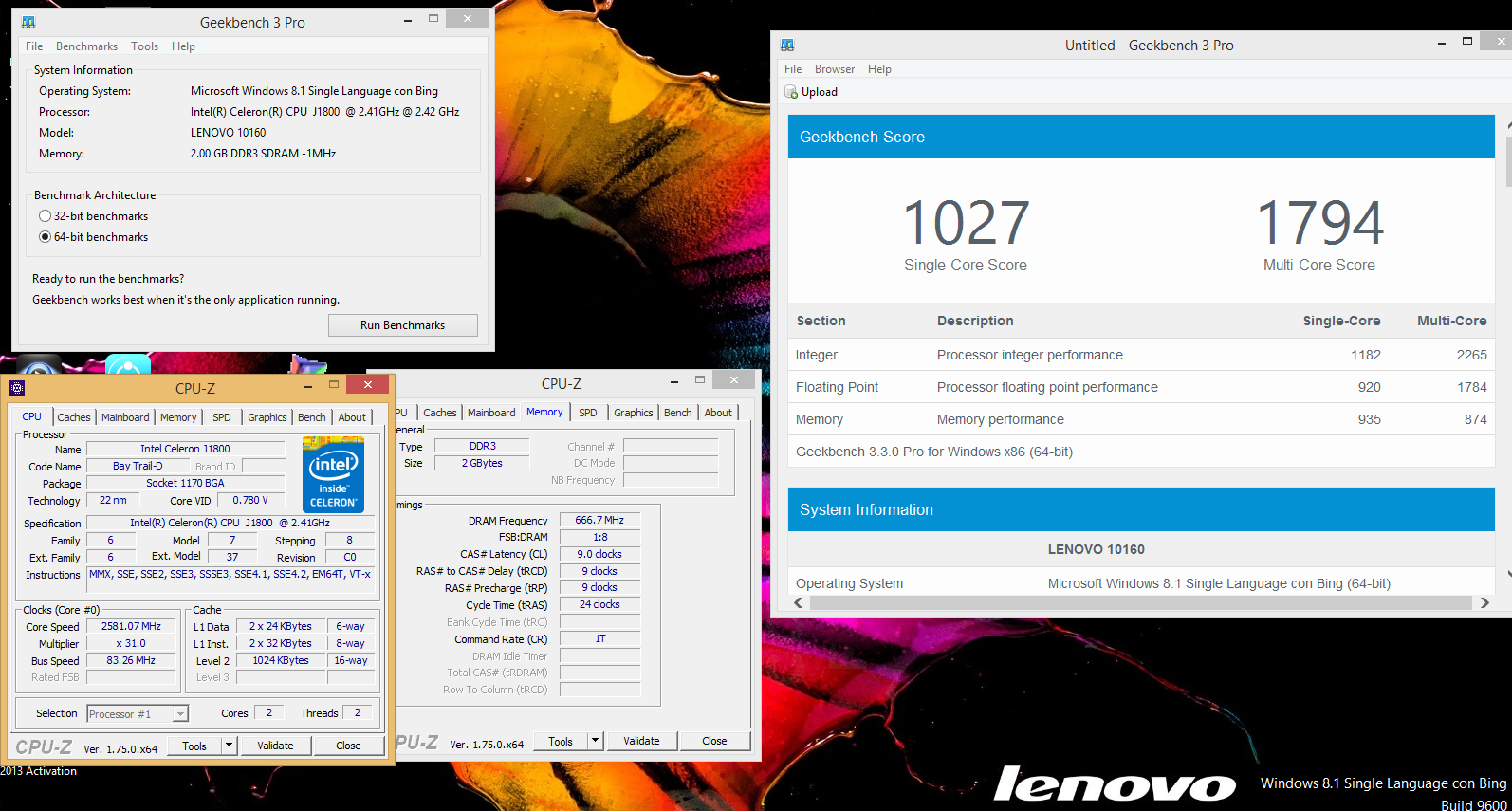Click vertical scrollbar thumb in results window
This screenshot has height=811, width=1512.
click(x=1508, y=161)
